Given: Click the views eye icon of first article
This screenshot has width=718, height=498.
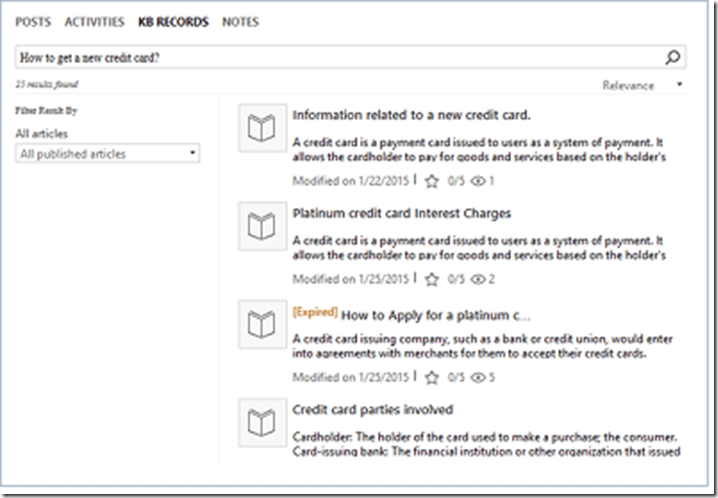Looking at the screenshot, I should tap(478, 182).
